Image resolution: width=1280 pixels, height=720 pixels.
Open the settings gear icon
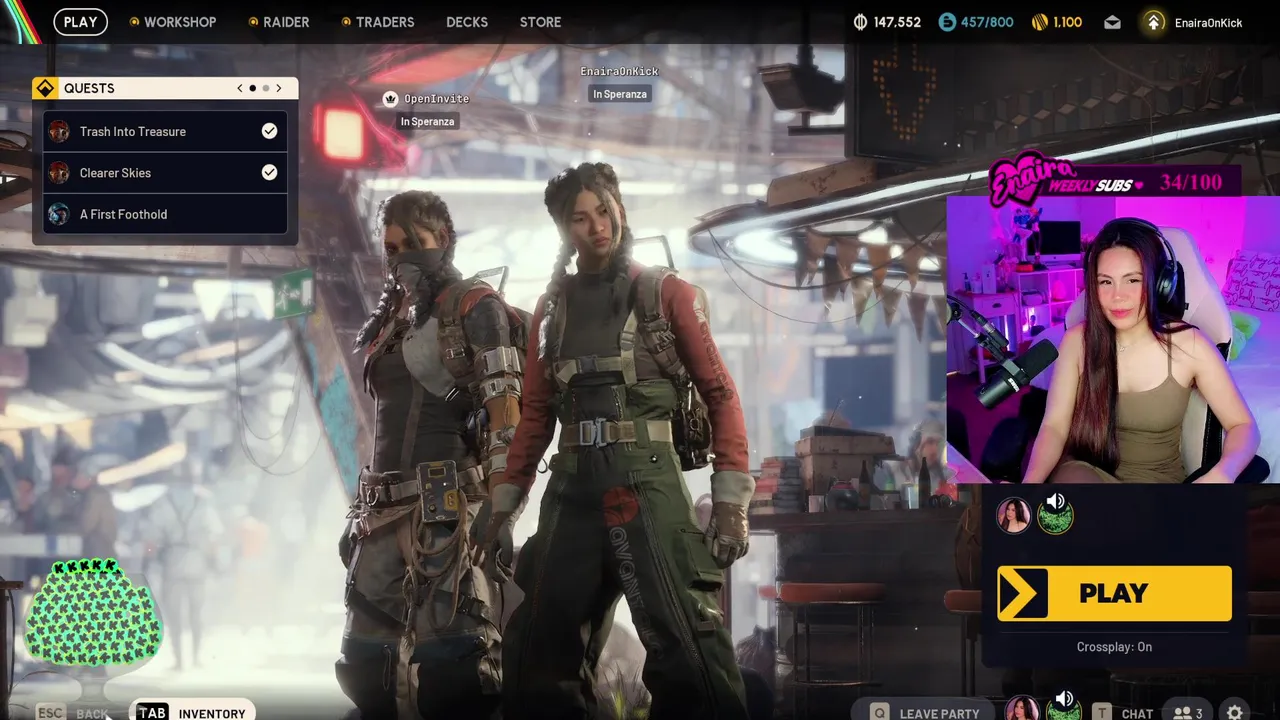click(x=1235, y=712)
